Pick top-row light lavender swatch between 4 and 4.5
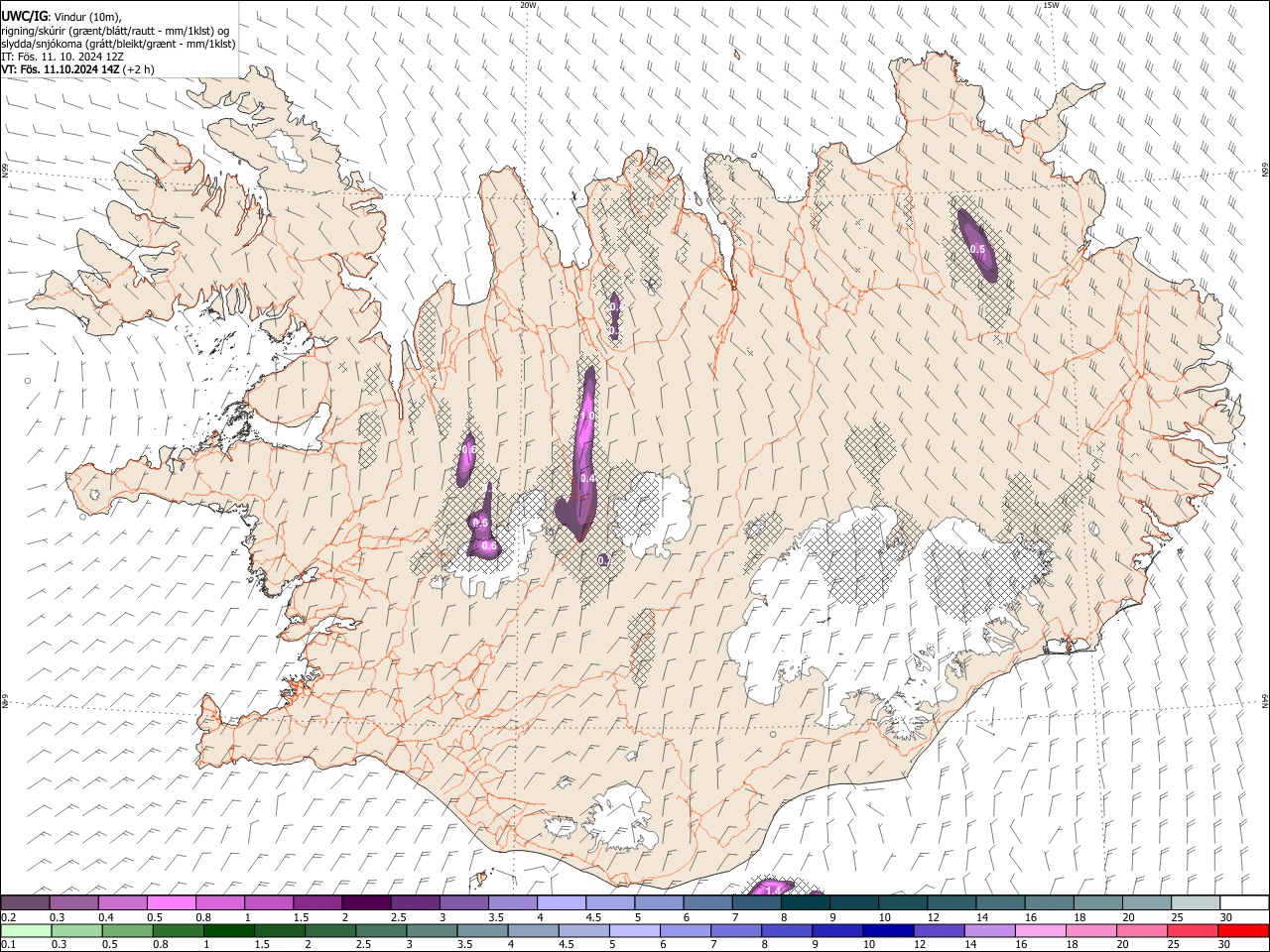 [562, 902]
